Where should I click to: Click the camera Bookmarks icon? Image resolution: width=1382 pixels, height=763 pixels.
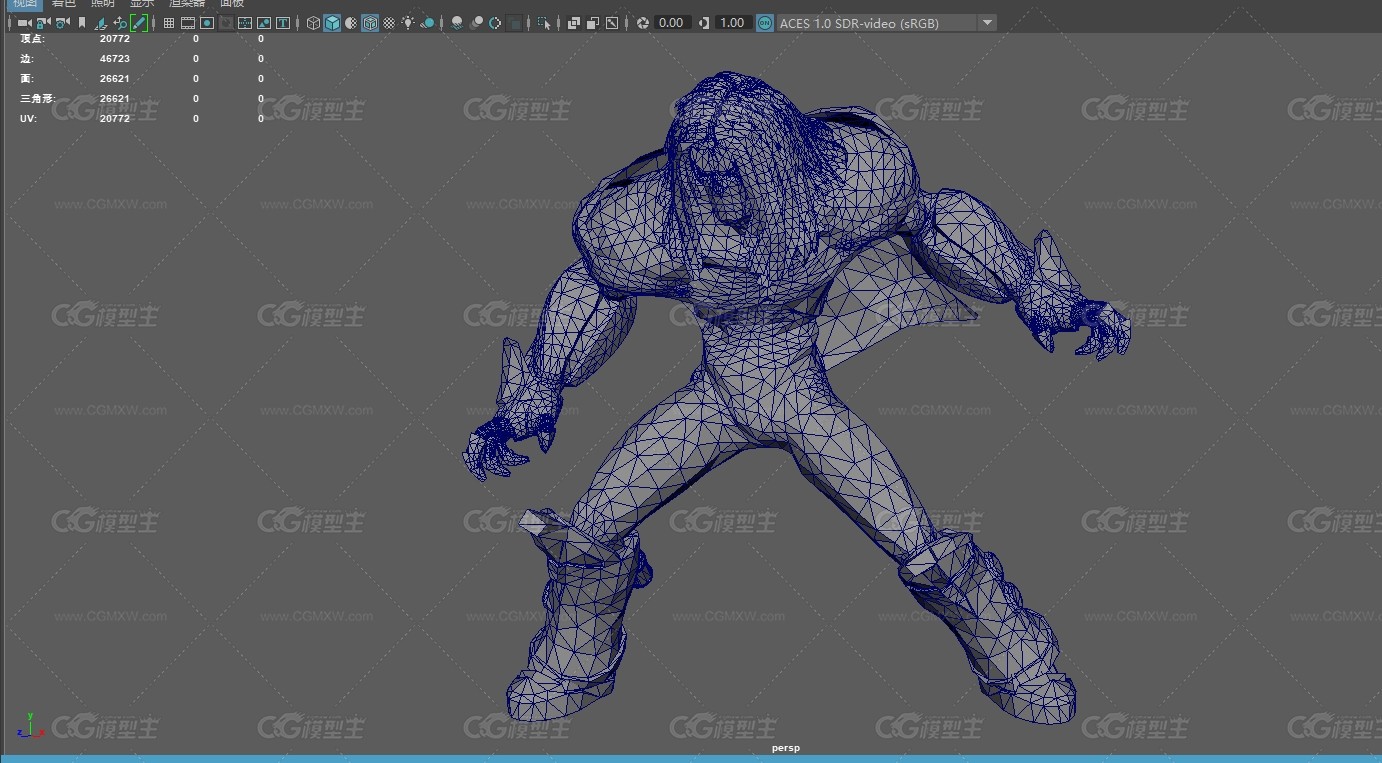(81, 23)
